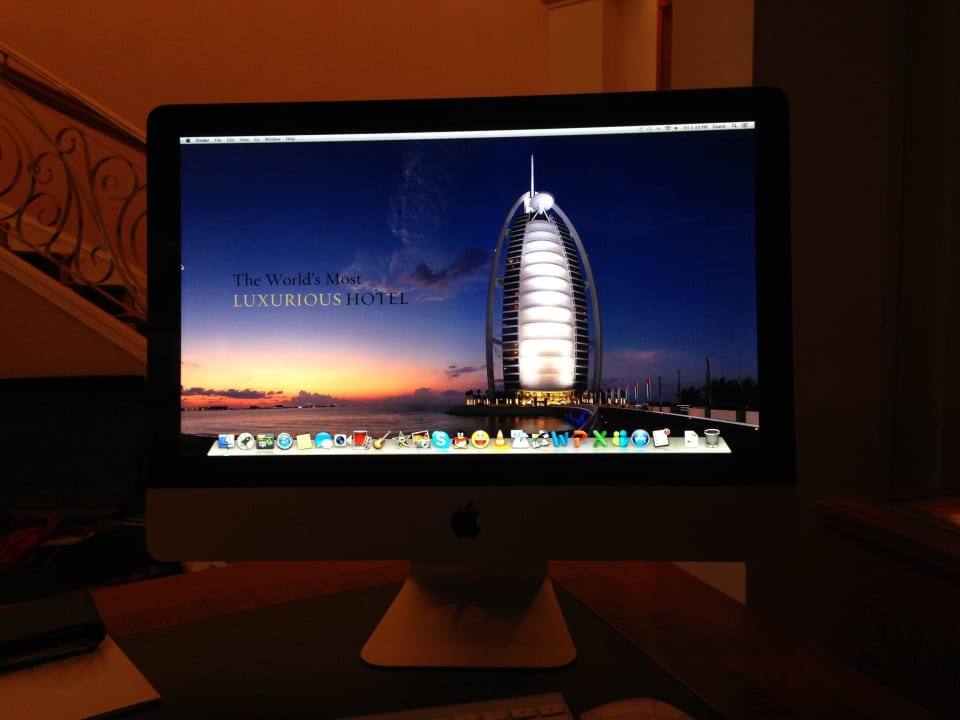Open Skype in the Dock
Image resolution: width=960 pixels, height=720 pixels.
click(440, 439)
